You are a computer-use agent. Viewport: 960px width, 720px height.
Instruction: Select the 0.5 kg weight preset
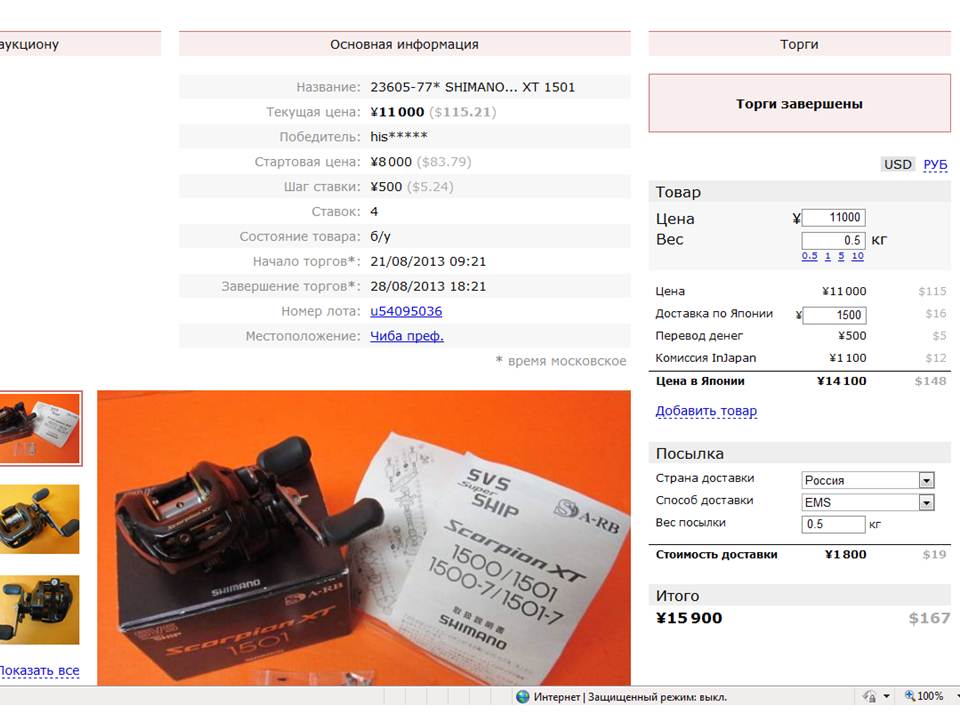tap(809, 256)
